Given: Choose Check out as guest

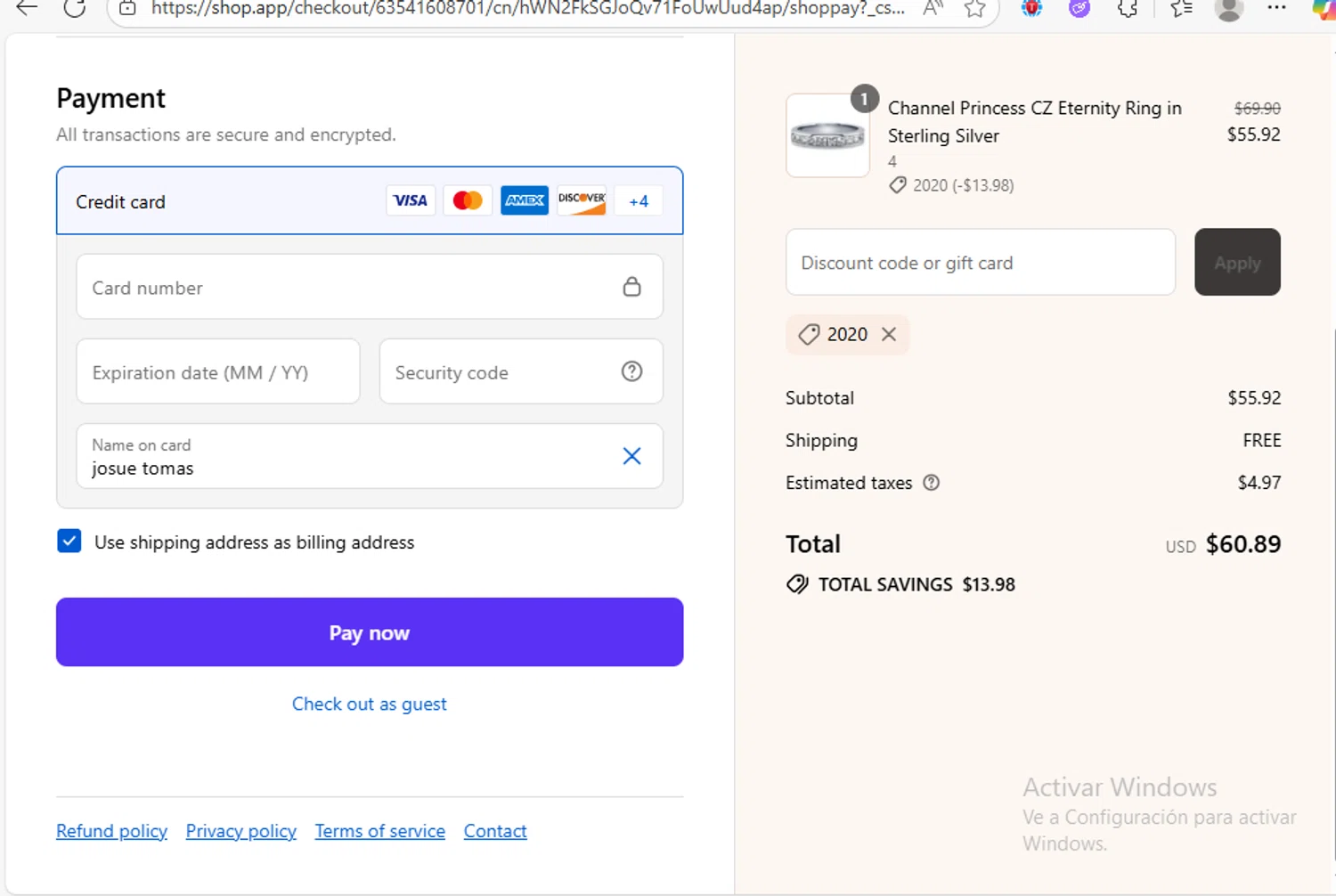Looking at the screenshot, I should pos(370,704).
